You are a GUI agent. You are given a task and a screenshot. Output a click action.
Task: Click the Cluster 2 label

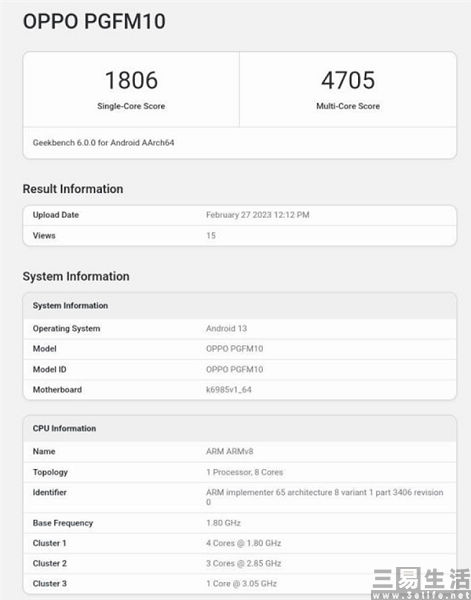pos(49,564)
